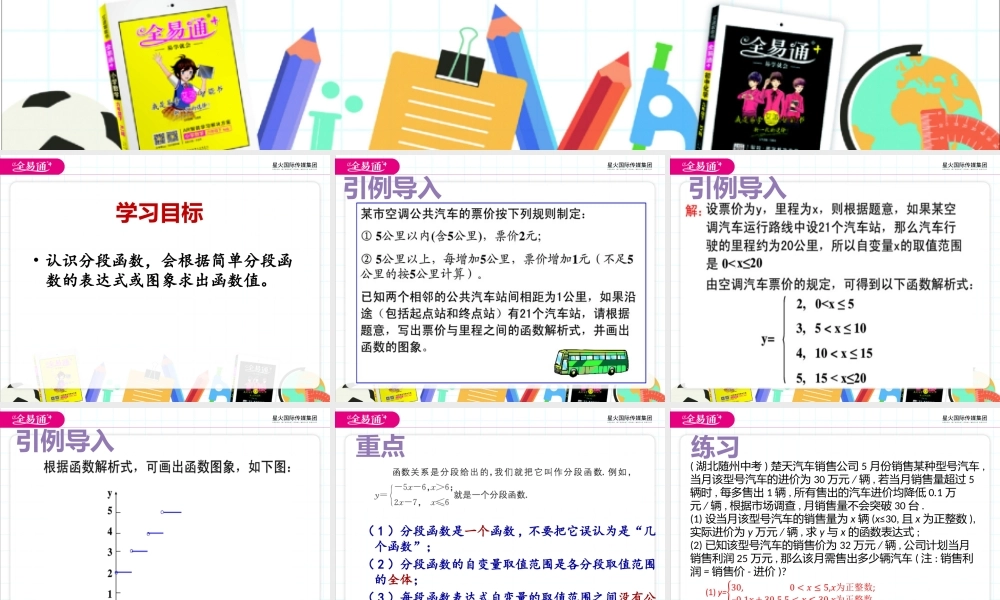Click the 全易通 logo on the 学习目标 slide
The width and height of the screenshot is (1000, 600).
tap(31, 165)
